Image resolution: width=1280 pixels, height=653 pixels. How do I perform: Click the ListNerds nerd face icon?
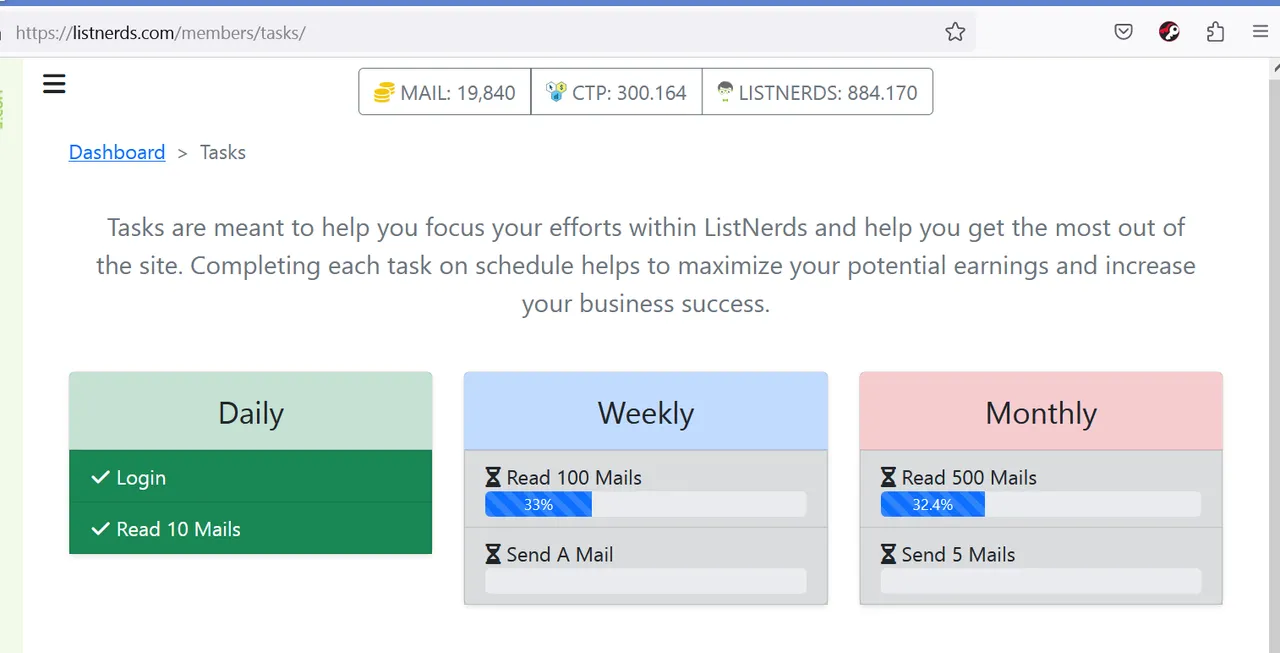[725, 92]
